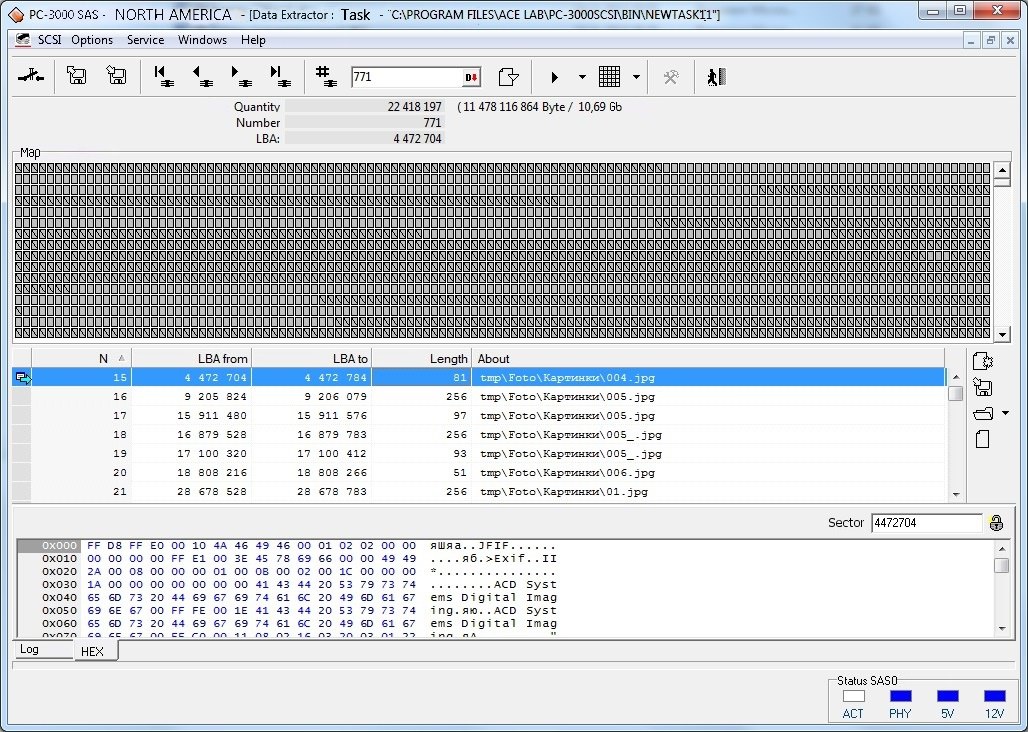Click the PC-3000 icon in menu bar

point(23,40)
